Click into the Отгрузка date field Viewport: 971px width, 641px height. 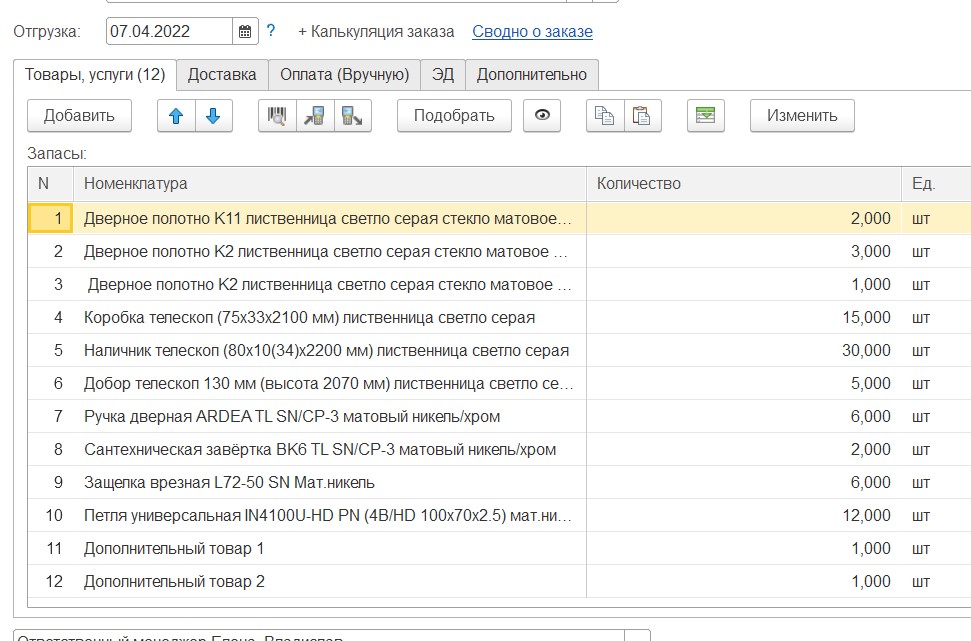tap(168, 31)
